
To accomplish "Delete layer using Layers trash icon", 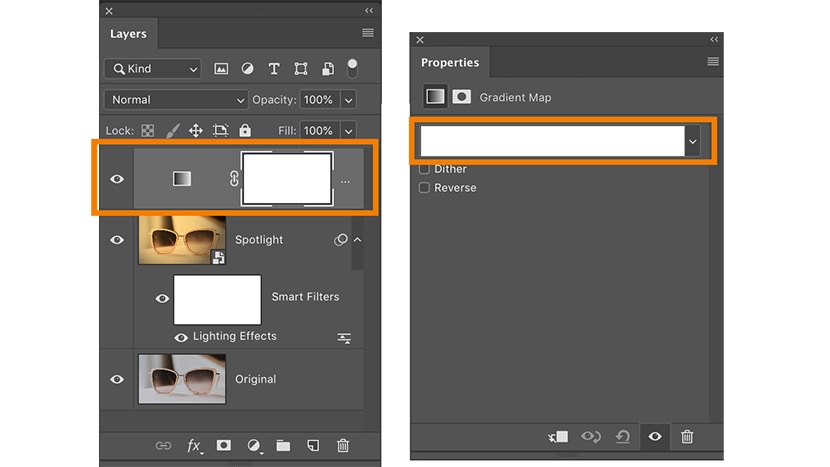I will pos(343,446).
